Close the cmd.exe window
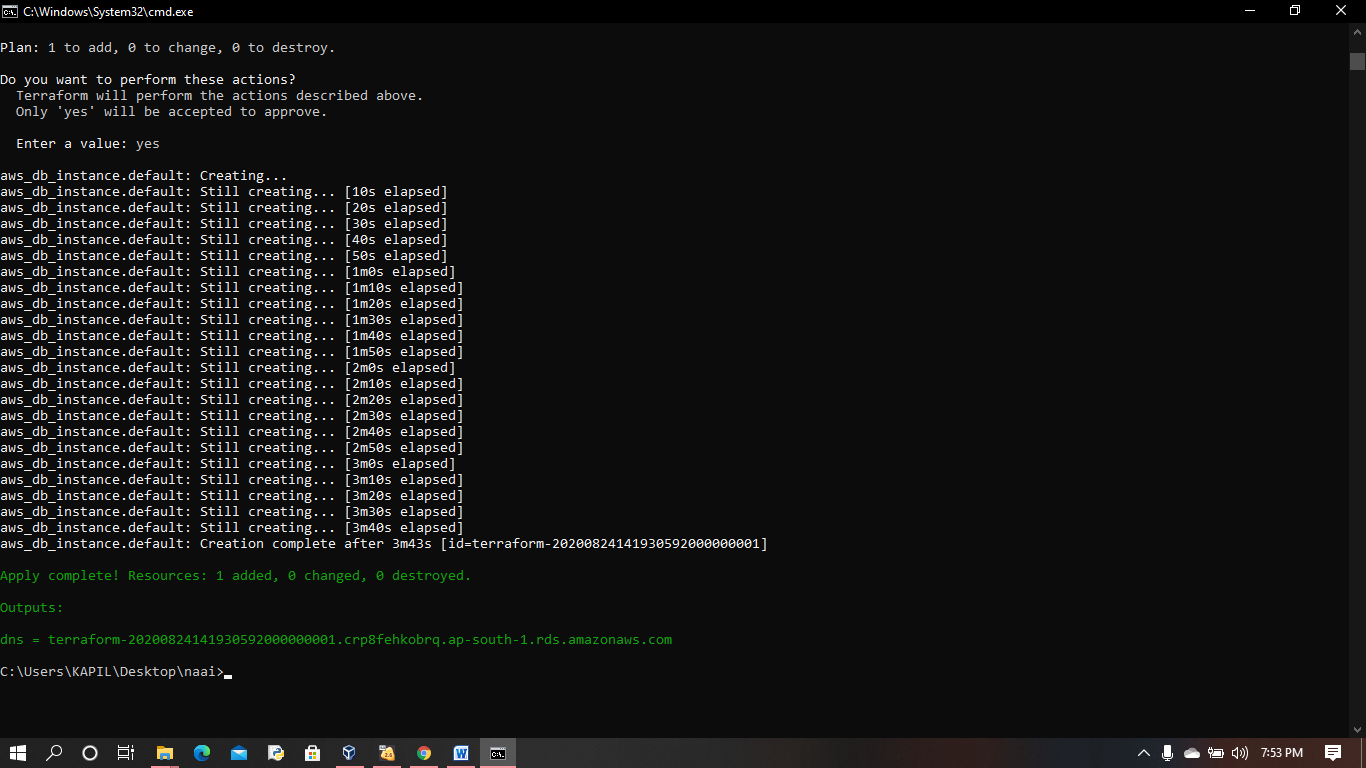Screen dimensions: 1366x768 coord(1342,11)
